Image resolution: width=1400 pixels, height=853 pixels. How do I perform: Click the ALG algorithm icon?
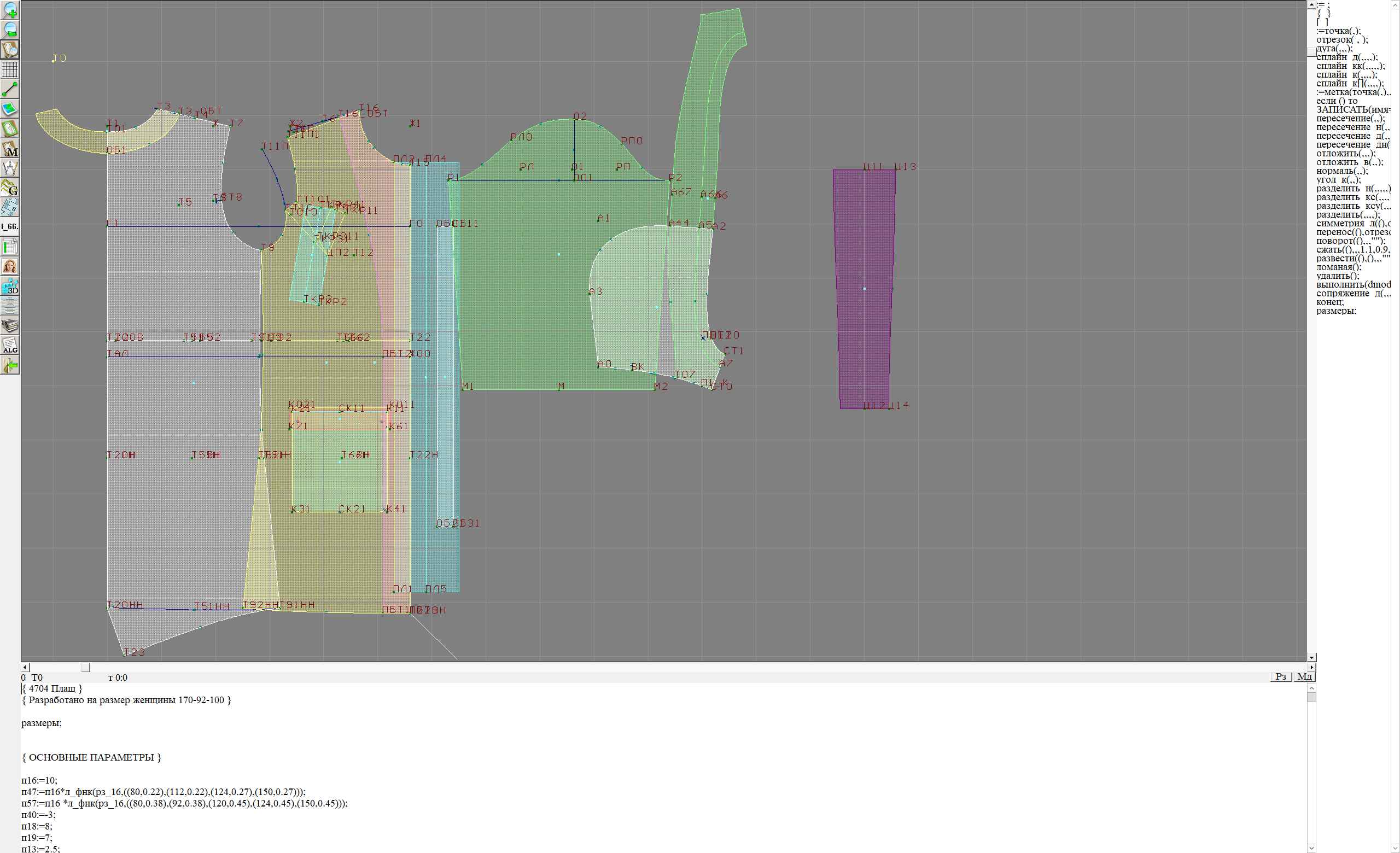coord(10,345)
